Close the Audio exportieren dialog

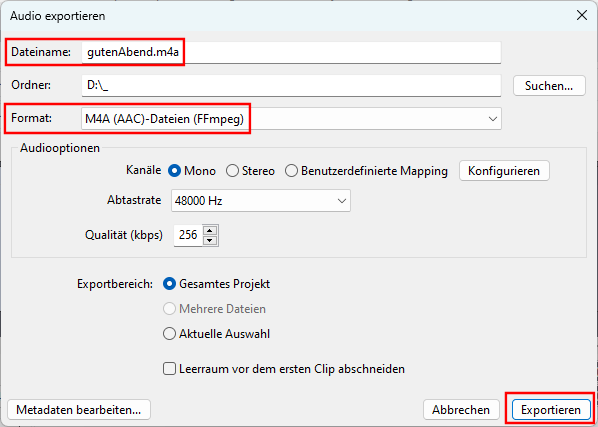582,16
